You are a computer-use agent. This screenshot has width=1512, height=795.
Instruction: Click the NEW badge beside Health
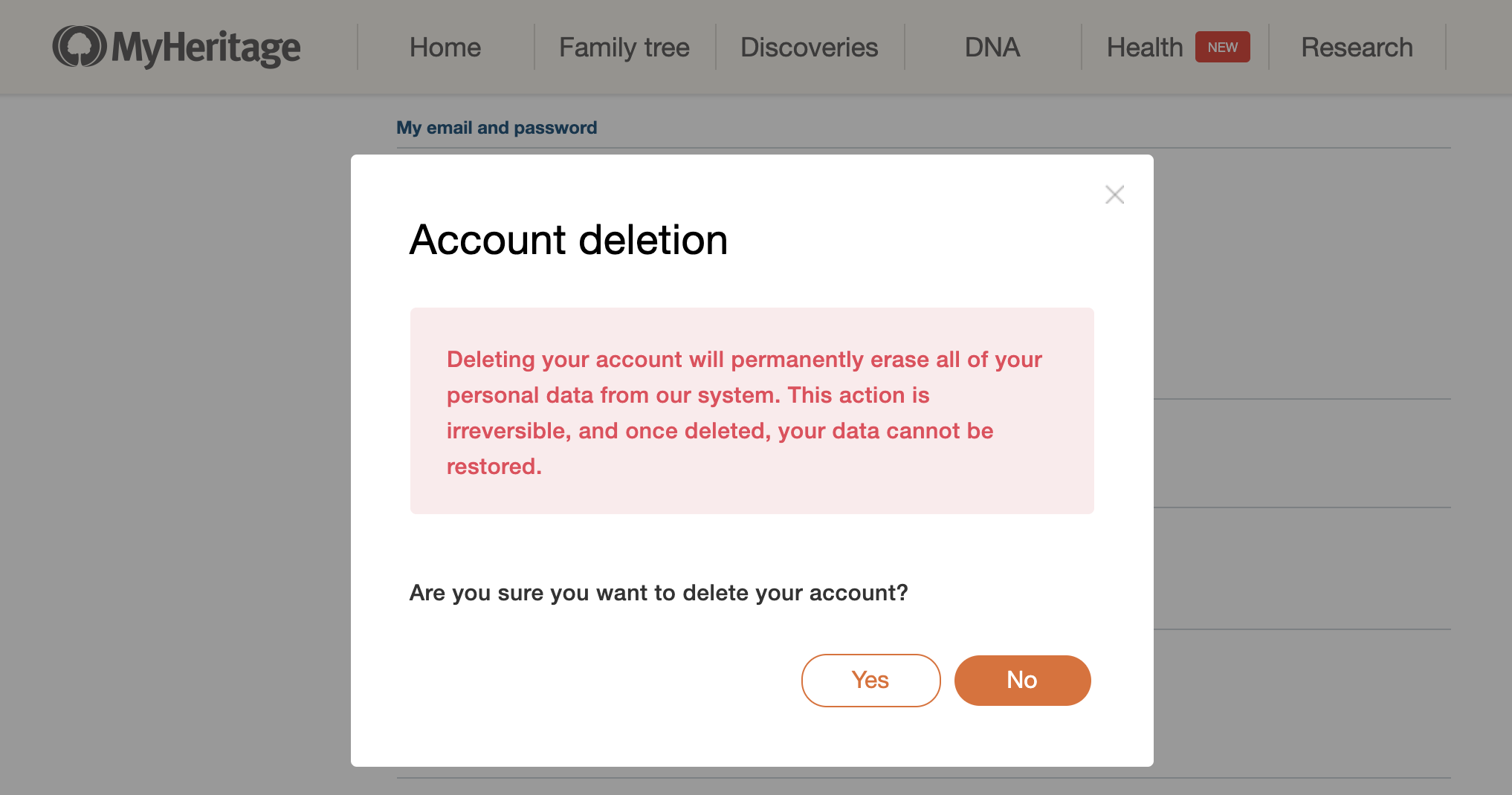point(1222,47)
